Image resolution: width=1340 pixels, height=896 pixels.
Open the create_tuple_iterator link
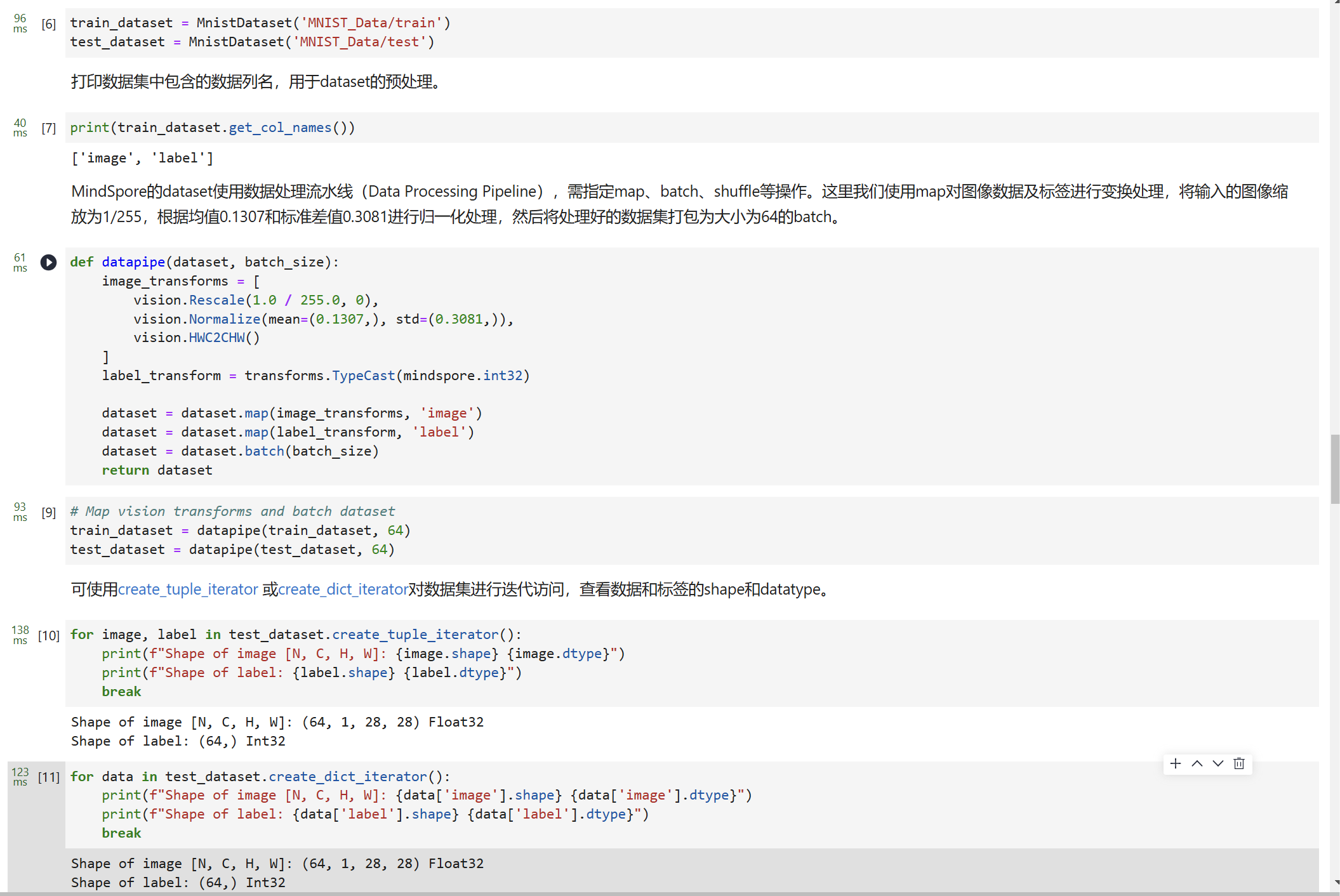188,590
